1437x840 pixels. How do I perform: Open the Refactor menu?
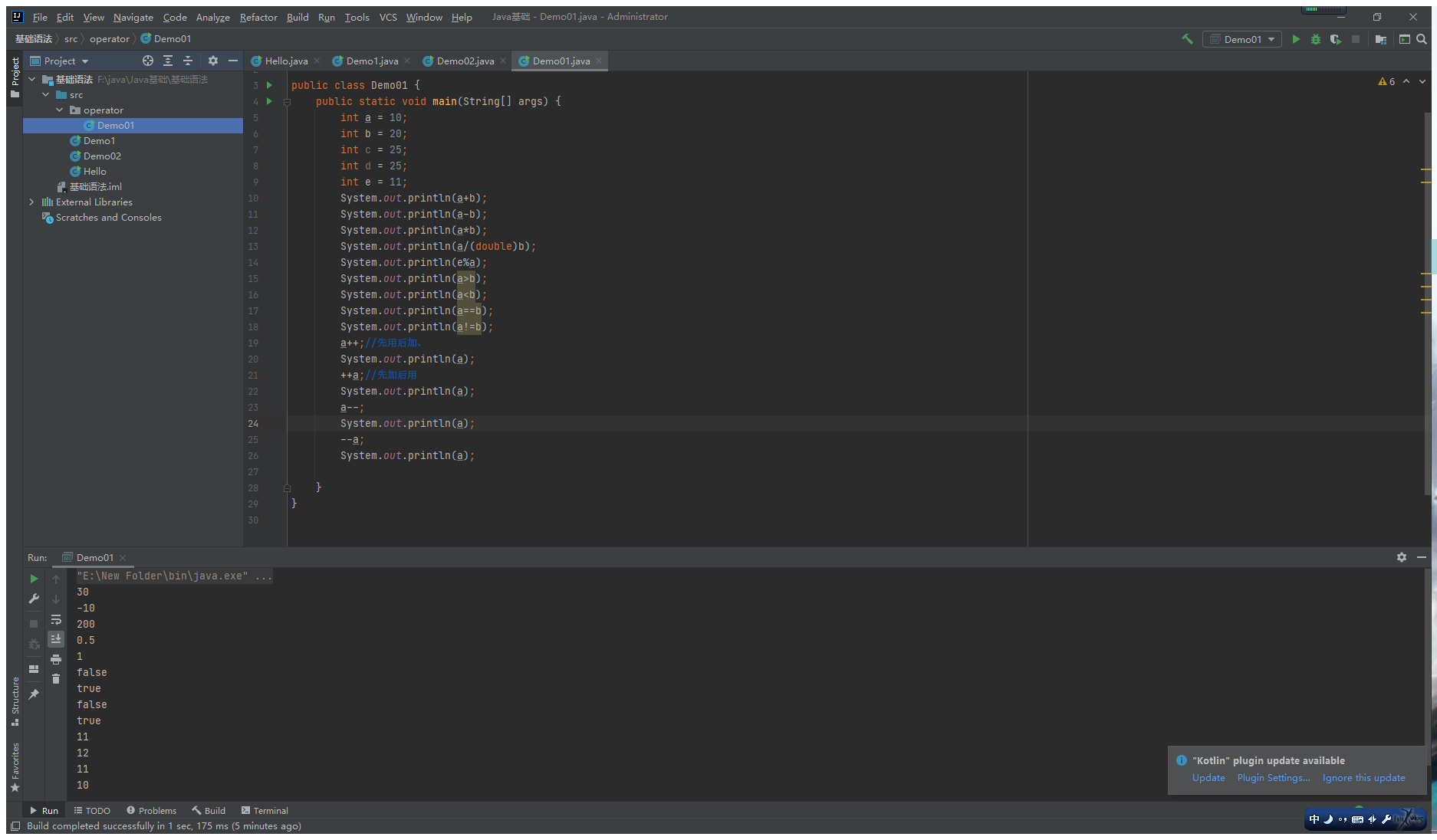point(258,17)
